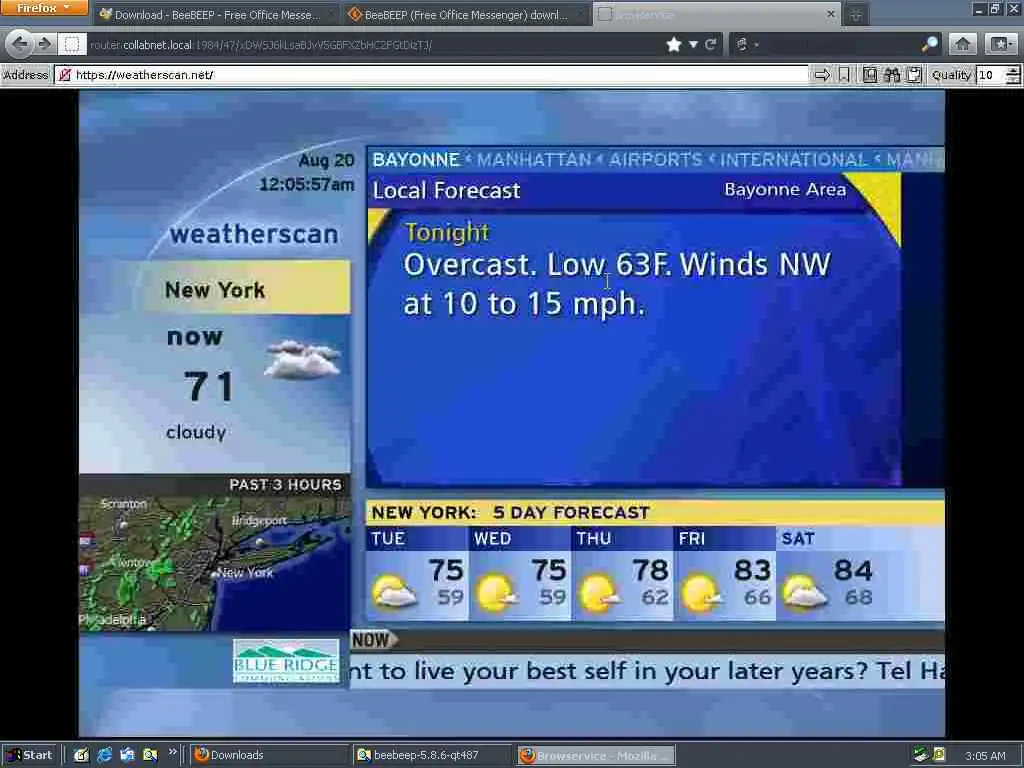Open the Firefox application menu button
This screenshot has width=1024, height=768.
(43, 8)
